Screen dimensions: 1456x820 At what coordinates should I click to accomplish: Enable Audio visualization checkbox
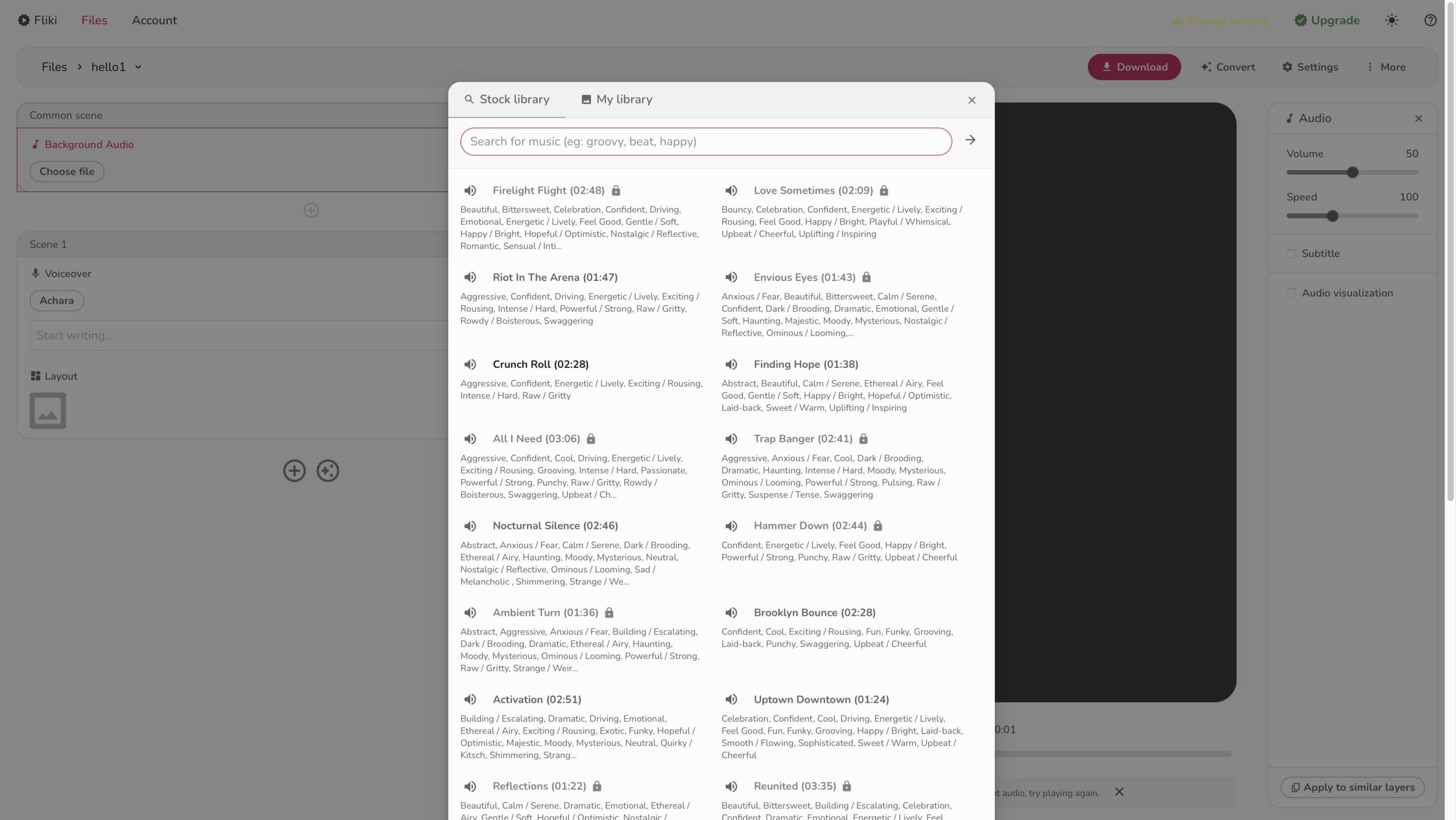[x=1291, y=293]
